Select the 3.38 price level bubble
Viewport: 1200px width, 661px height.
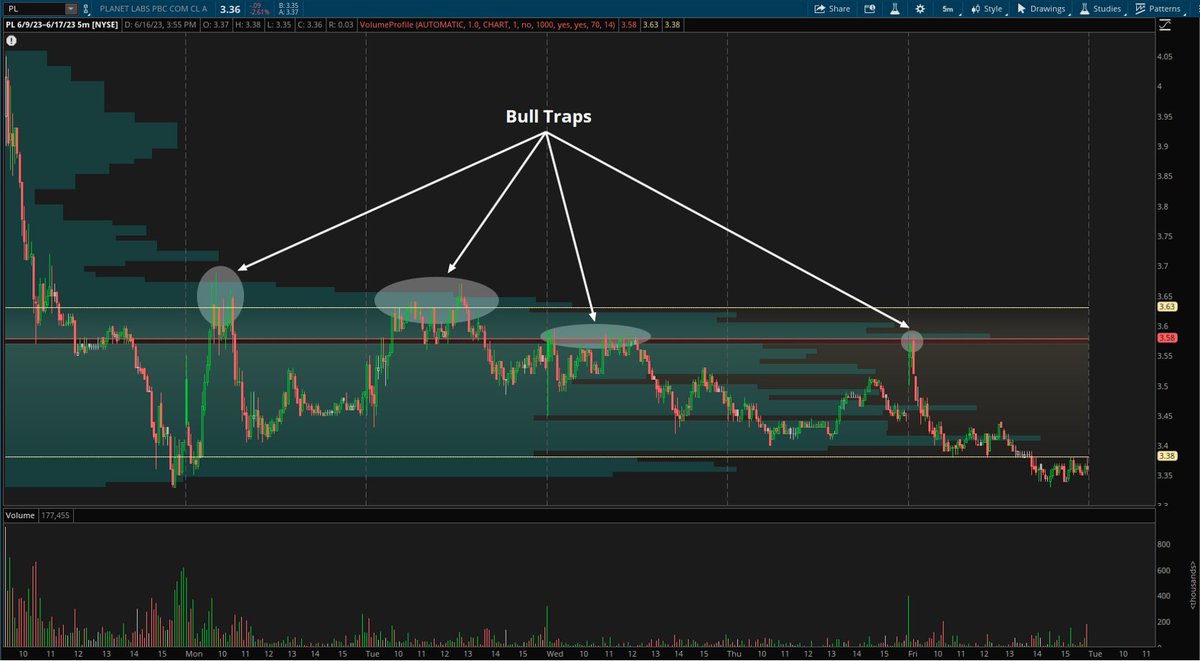1169,456
